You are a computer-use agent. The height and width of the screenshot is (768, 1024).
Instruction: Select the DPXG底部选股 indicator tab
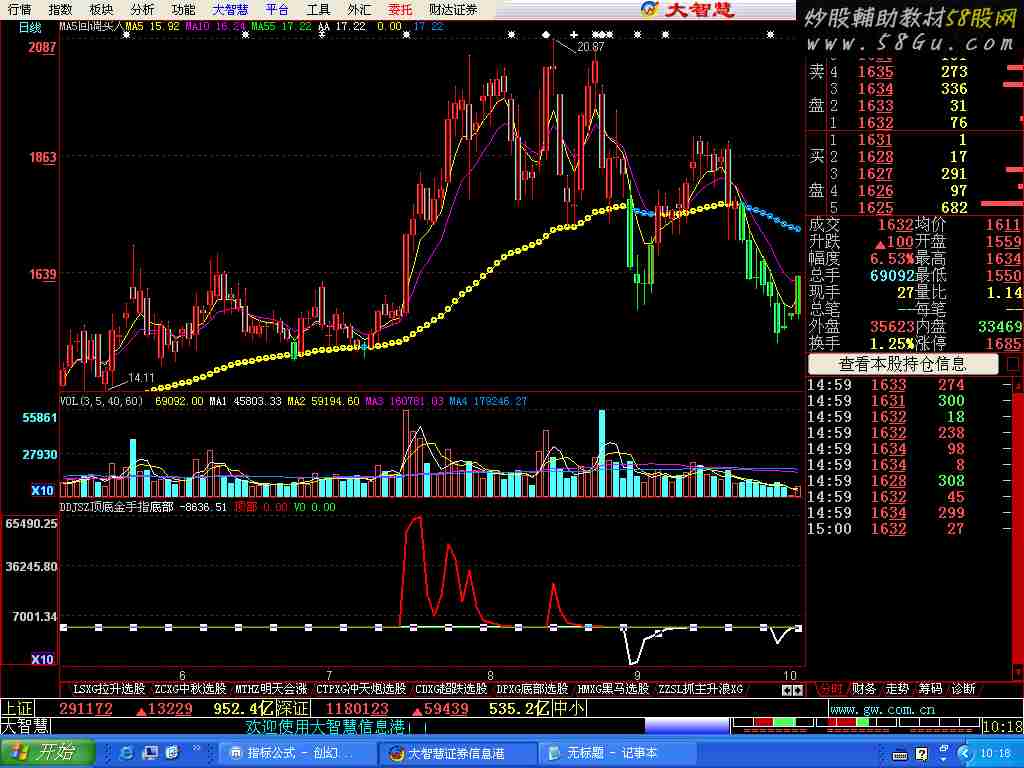(532, 688)
